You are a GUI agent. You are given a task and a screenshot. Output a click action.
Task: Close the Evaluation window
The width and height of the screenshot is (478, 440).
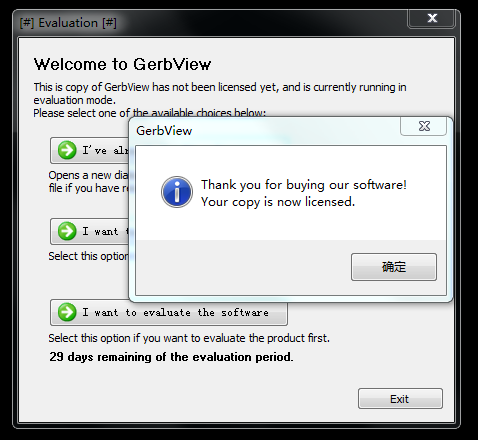432,18
